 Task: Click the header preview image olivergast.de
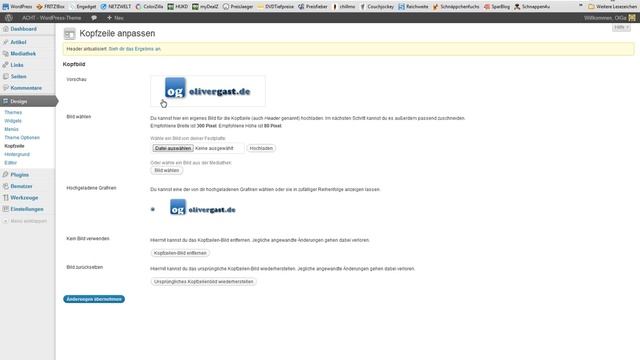point(207,91)
